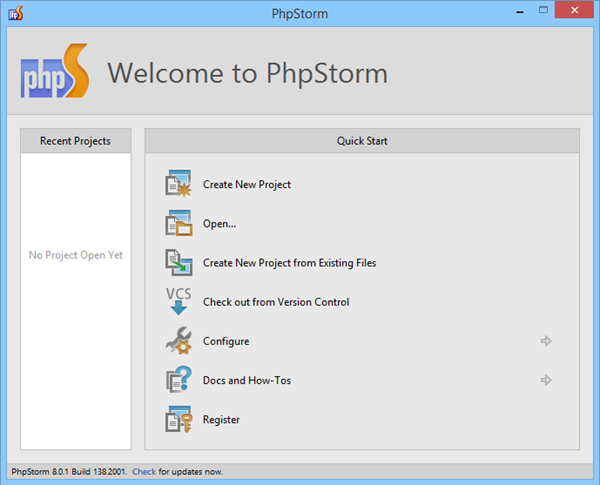Click the small PhpStorm icon in title bar

click(x=16, y=14)
